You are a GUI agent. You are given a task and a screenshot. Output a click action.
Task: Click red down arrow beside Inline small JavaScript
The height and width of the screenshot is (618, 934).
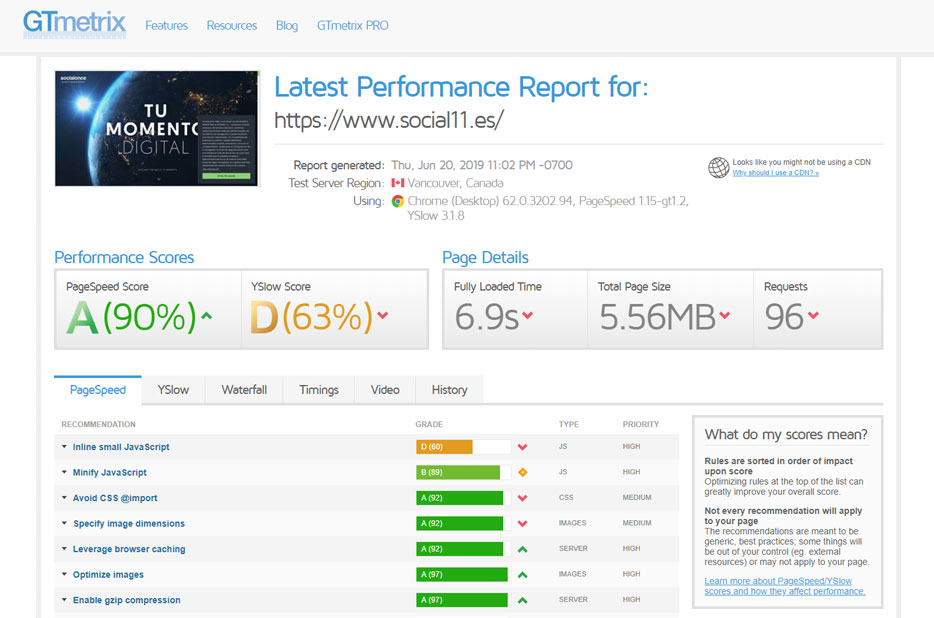coord(522,447)
